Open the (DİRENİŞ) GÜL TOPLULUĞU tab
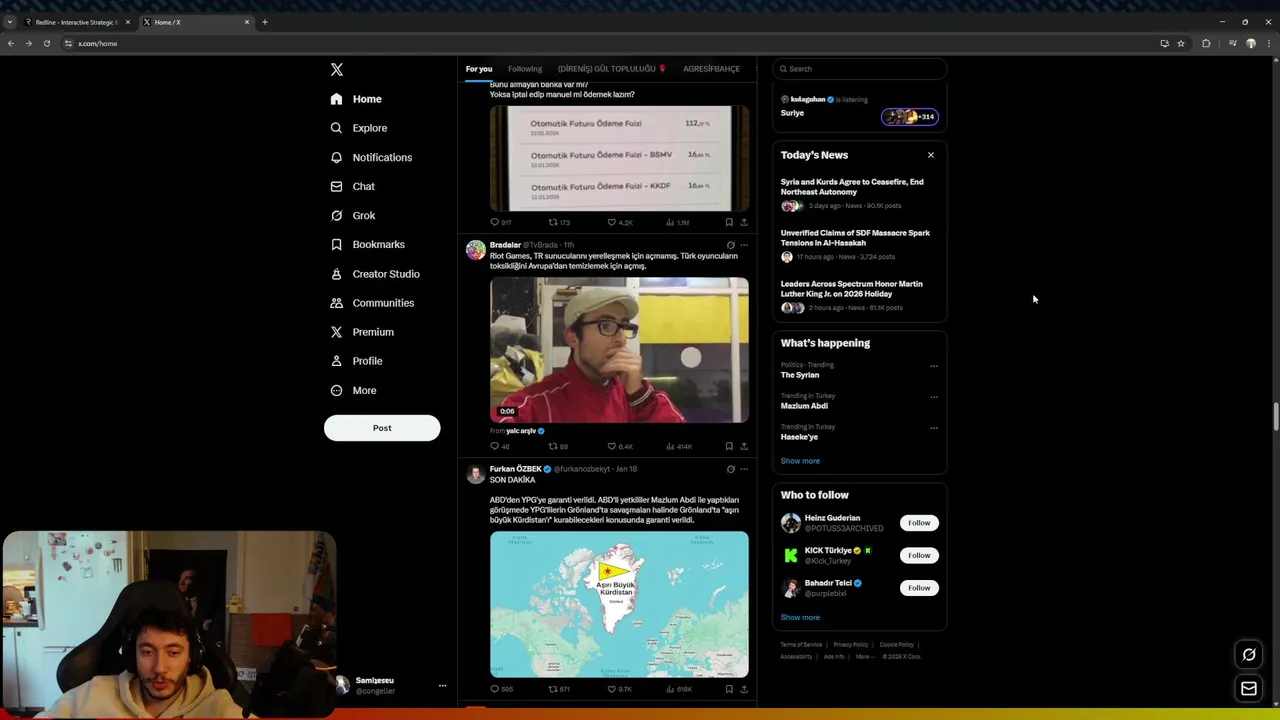 point(612,69)
